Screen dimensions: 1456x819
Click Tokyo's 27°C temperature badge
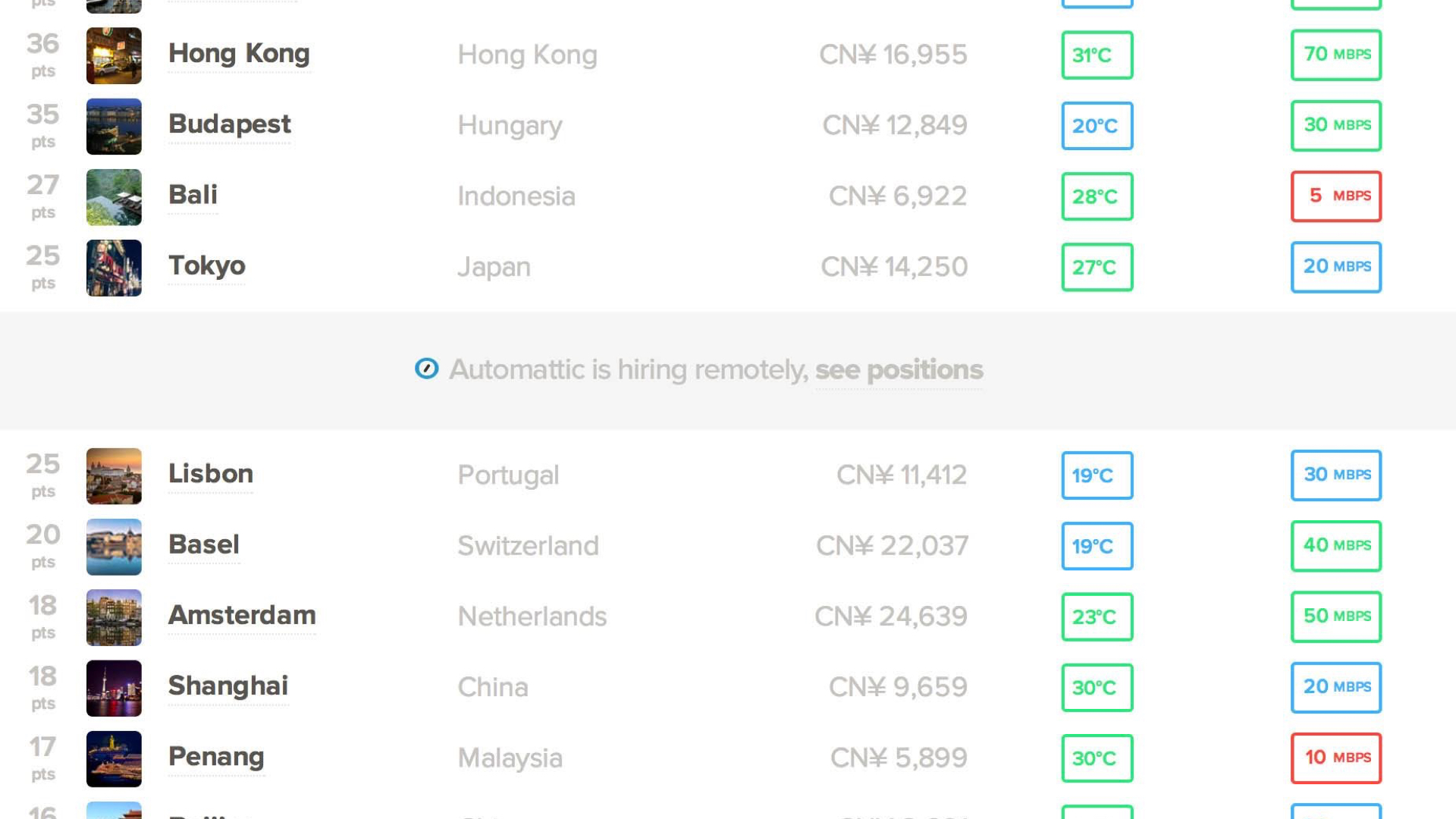tap(1097, 267)
